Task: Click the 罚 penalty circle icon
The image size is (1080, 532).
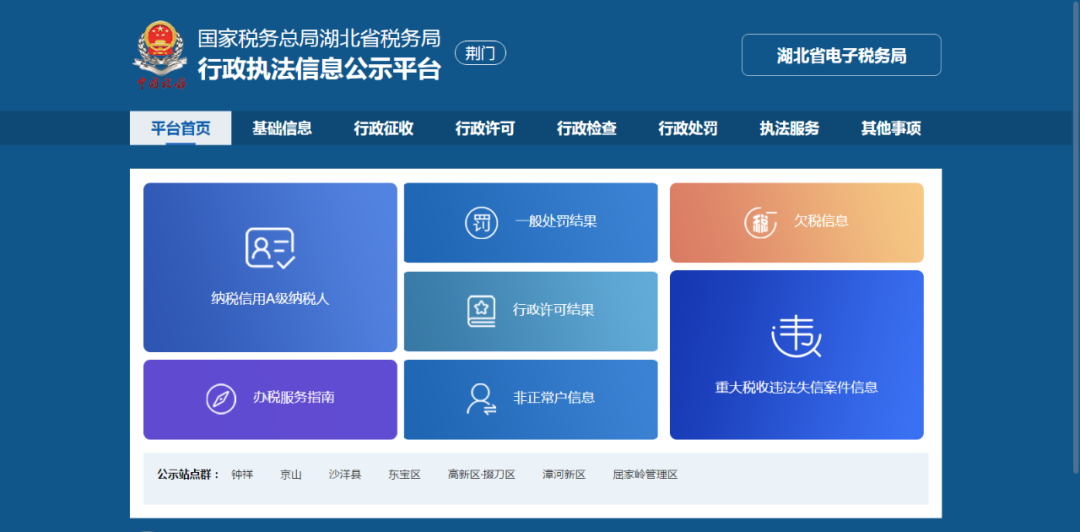Action: 481,223
